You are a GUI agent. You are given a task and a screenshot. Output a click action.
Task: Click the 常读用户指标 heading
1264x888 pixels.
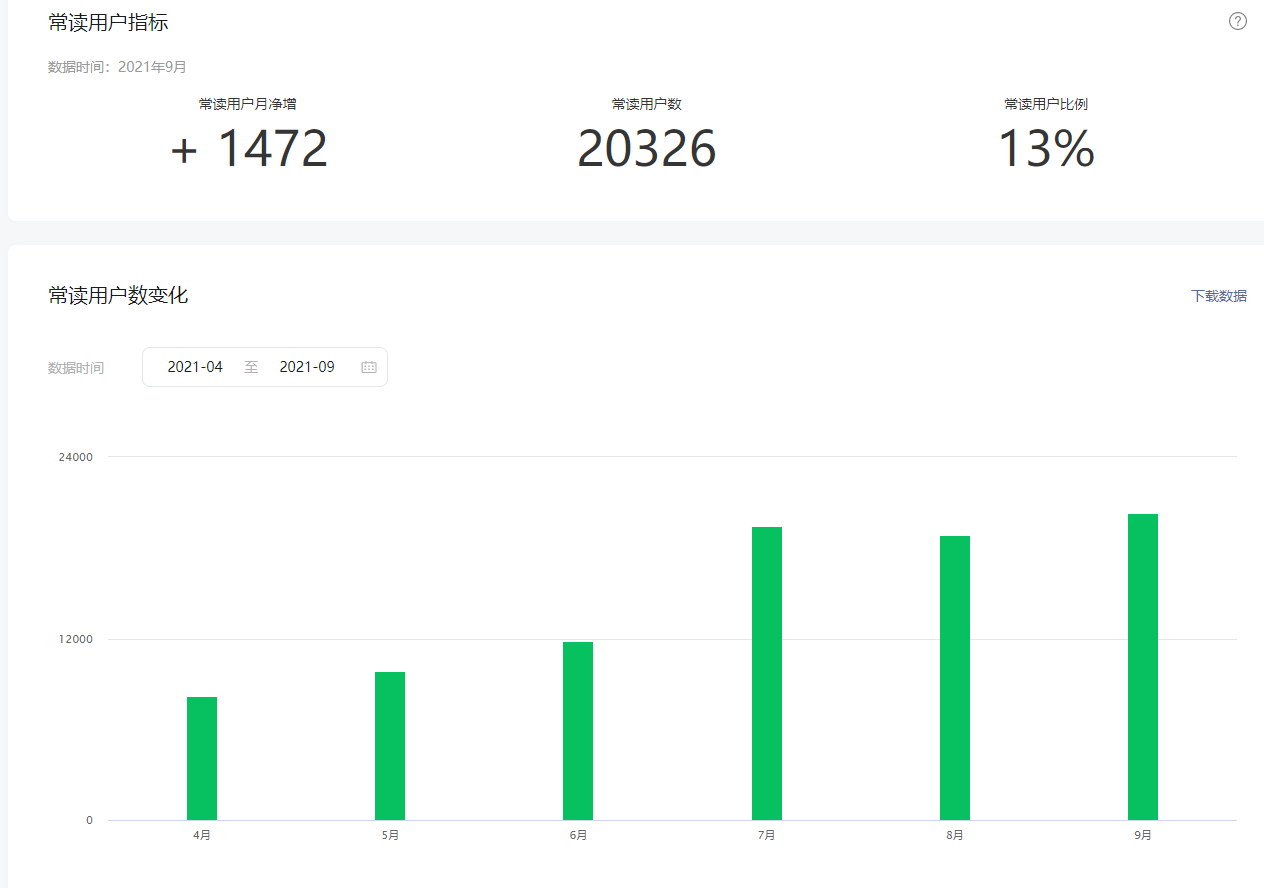(108, 22)
